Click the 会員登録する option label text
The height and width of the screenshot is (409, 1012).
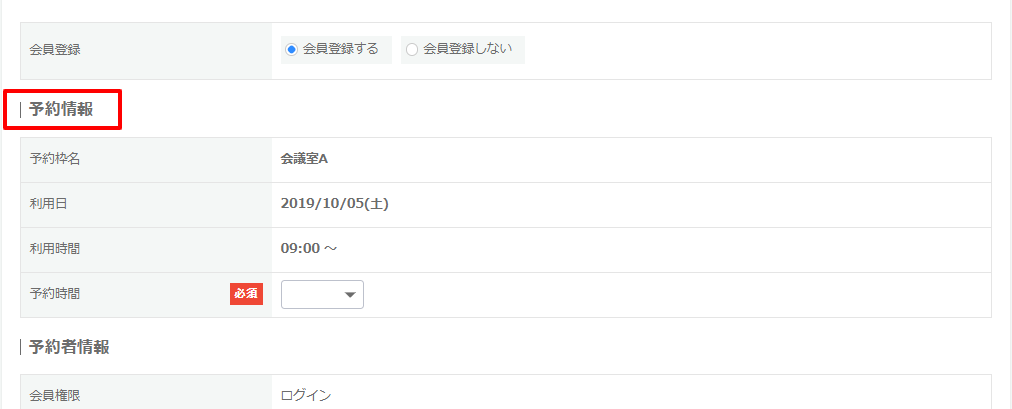(x=340, y=49)
